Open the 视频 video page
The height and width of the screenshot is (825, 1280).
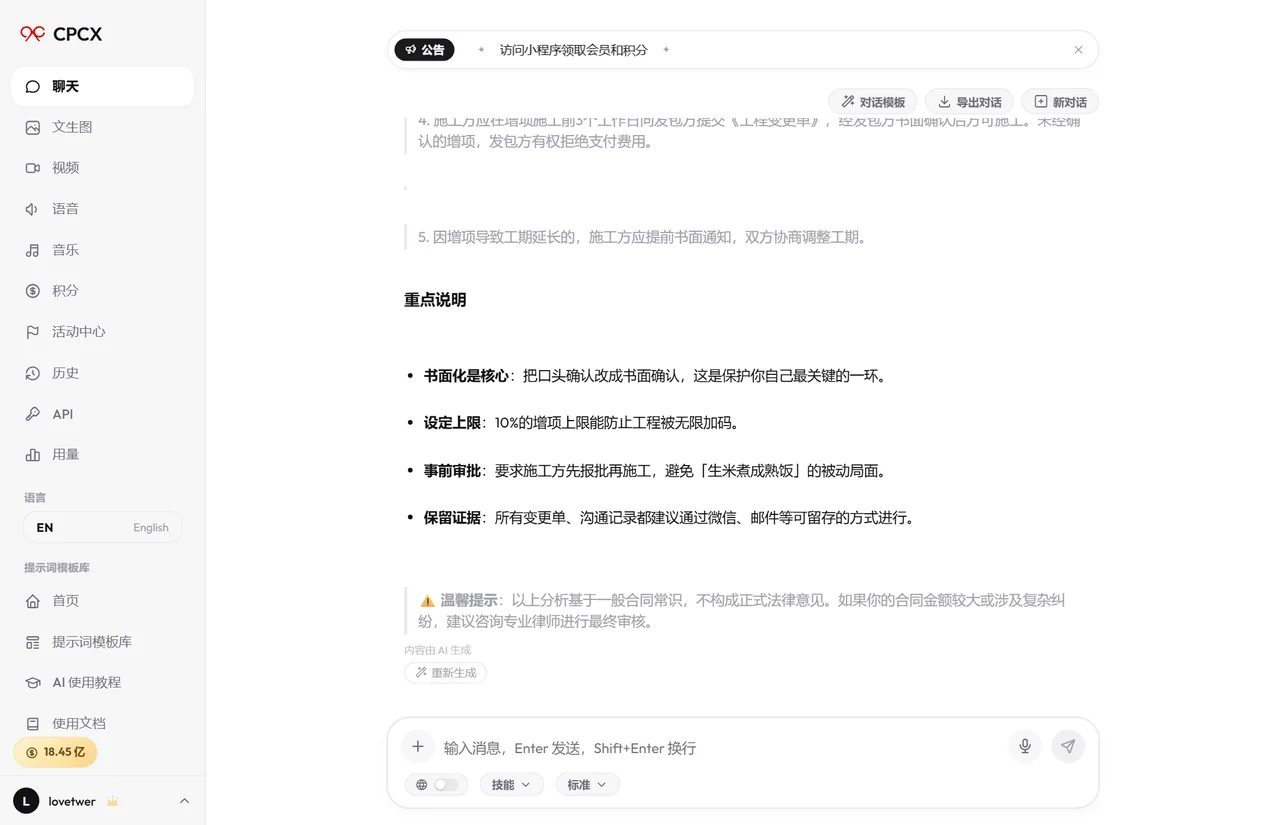point(102,168)
